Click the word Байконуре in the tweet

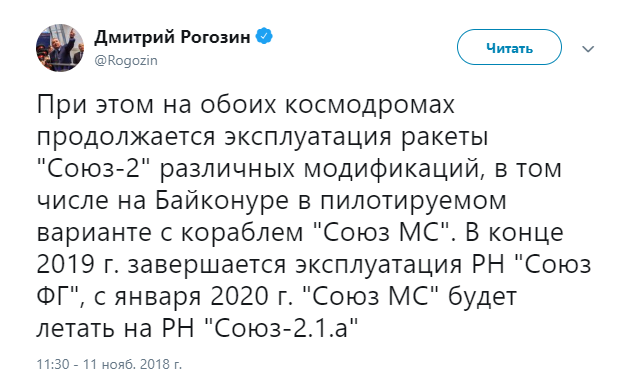[x=222, y=201]
